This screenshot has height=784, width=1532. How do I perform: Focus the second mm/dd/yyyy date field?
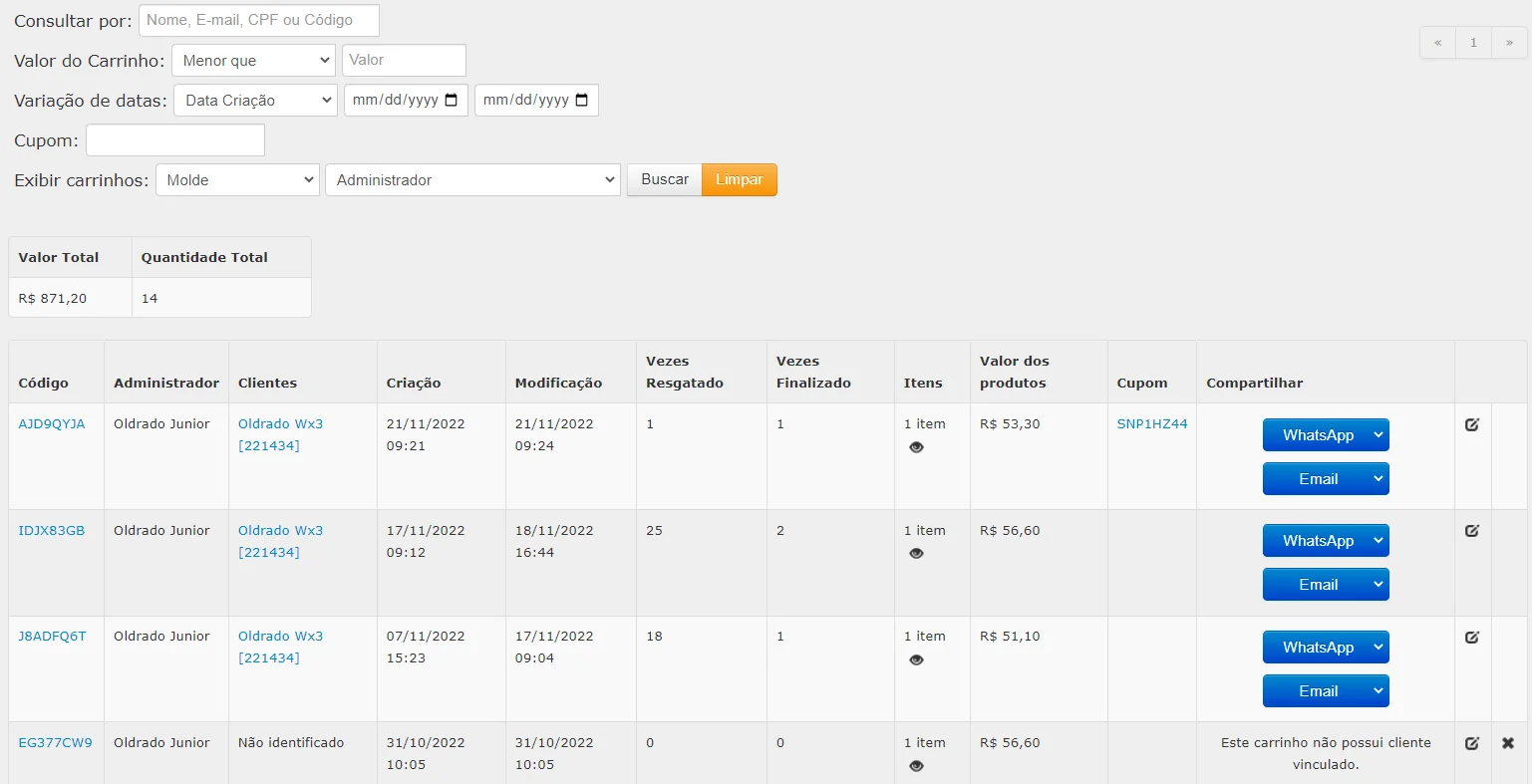(x=536, y=101)
